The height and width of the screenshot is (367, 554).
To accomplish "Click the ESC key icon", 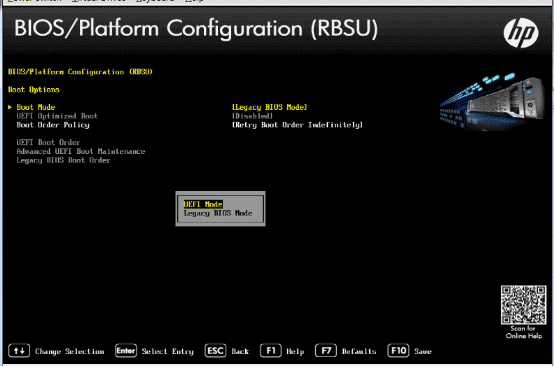I will 215,351.
